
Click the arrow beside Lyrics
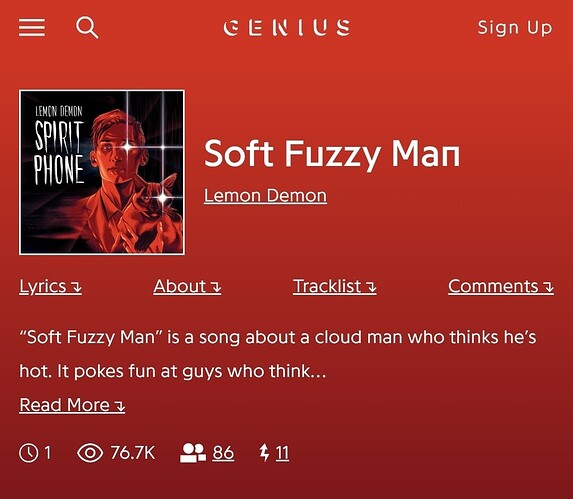[76, 287]
